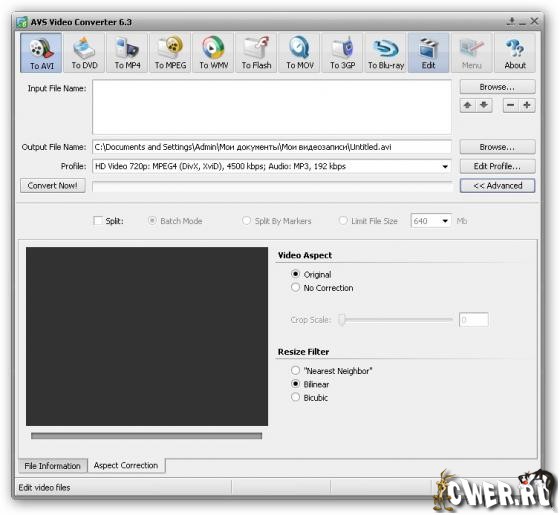Click the tray arrow icon in title bar

(x=511, y=21)
